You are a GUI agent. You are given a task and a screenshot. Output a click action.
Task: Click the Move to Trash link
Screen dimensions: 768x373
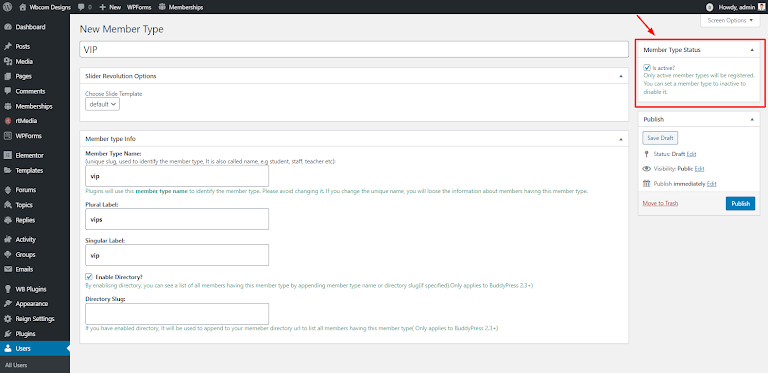tap(660, 203)
